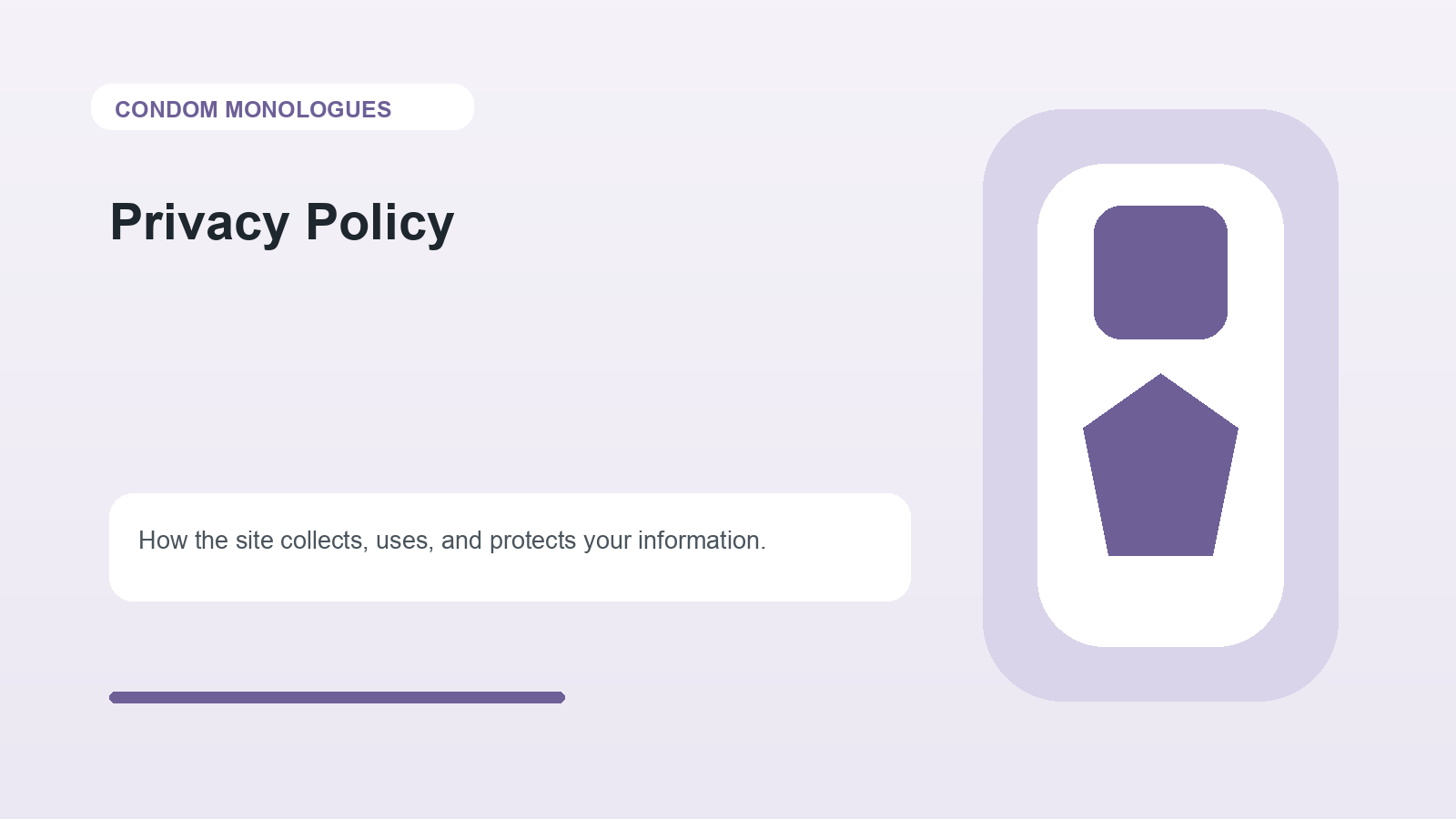Click the left end of the purple bar
Screen dimensions: 1456x819
(116, 697)
